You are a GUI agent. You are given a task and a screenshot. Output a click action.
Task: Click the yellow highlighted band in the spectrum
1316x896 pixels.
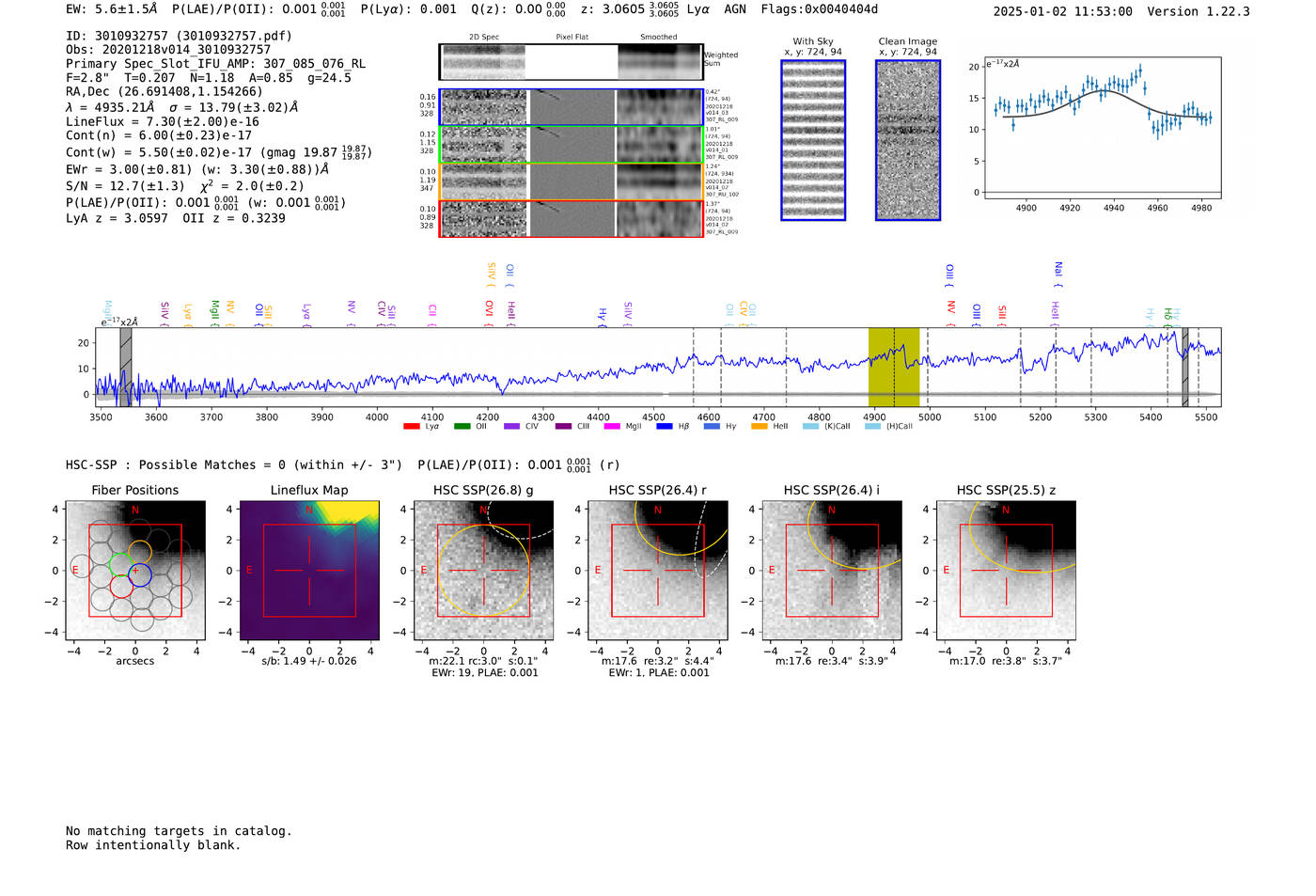[894, 368]
